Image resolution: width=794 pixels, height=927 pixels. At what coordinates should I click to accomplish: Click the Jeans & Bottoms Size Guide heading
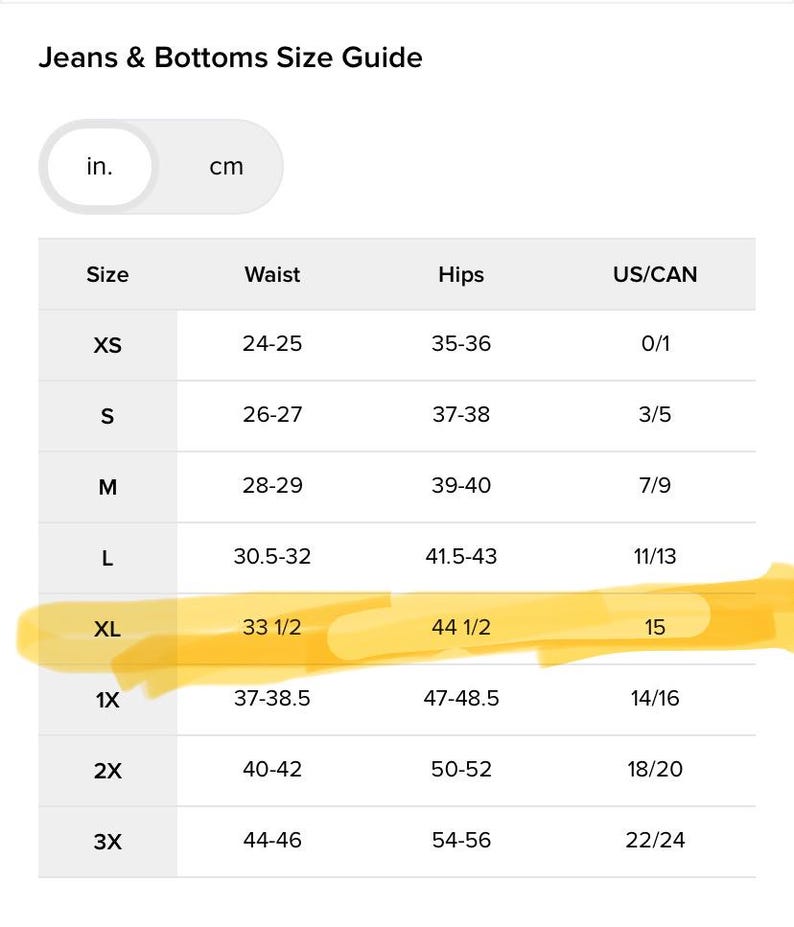(x=231, y=57)
